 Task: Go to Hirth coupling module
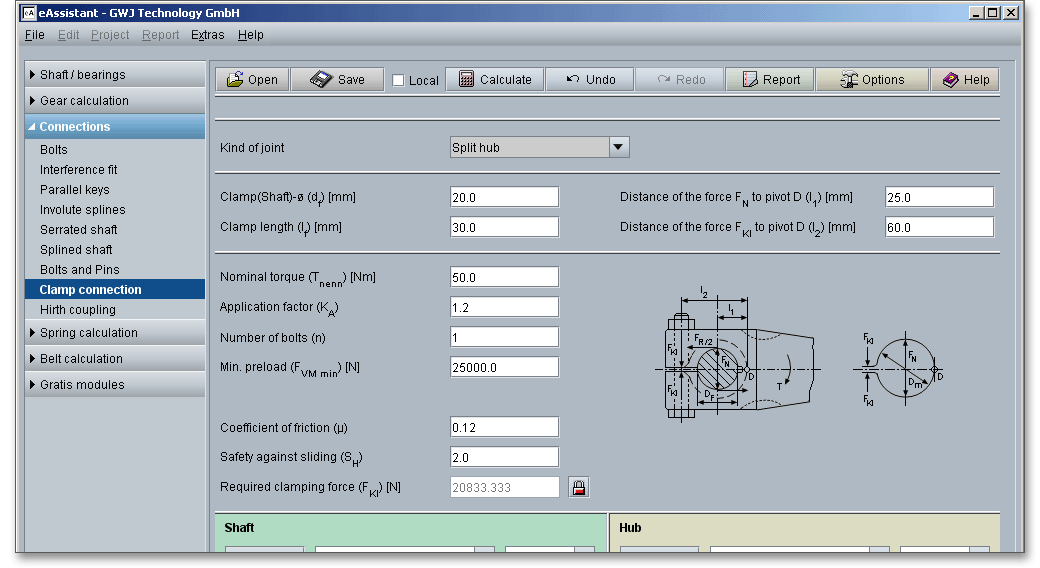[x=78, y=310]
